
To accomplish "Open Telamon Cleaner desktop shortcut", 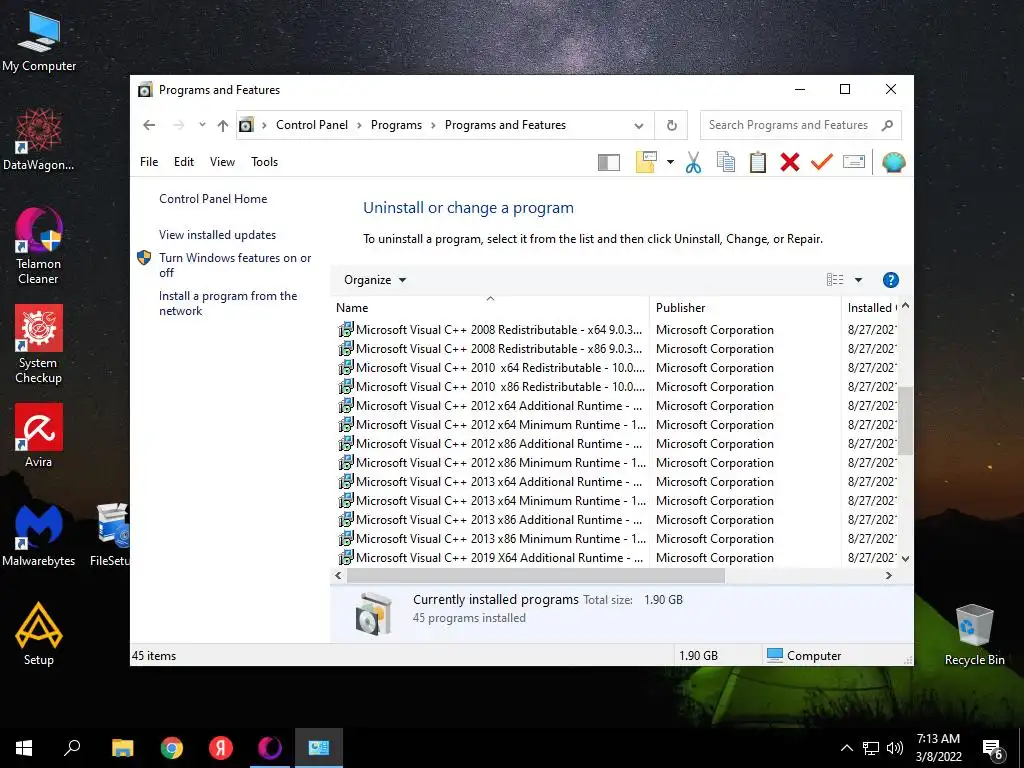I will click(39, 246).
